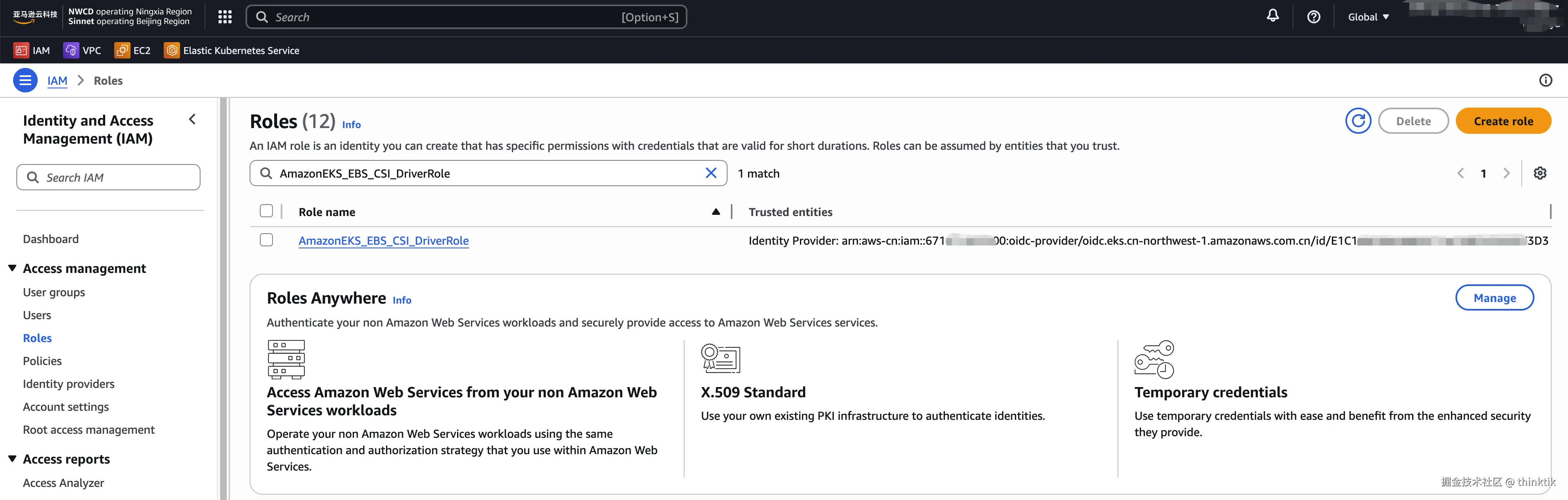This screenshot has height=500, width=1568.
Task: Open the EC2 service shortcut
Action: [x=132, y=51]
